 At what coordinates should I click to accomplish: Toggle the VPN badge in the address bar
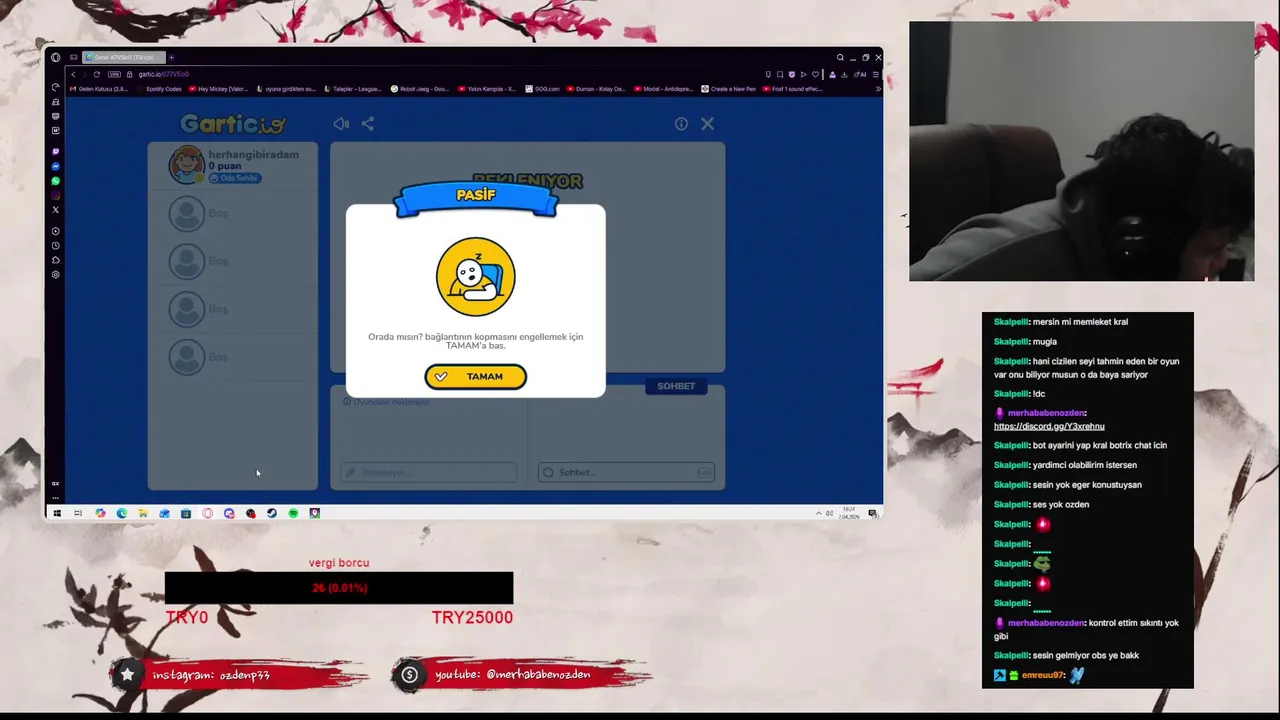coord(114,74)
